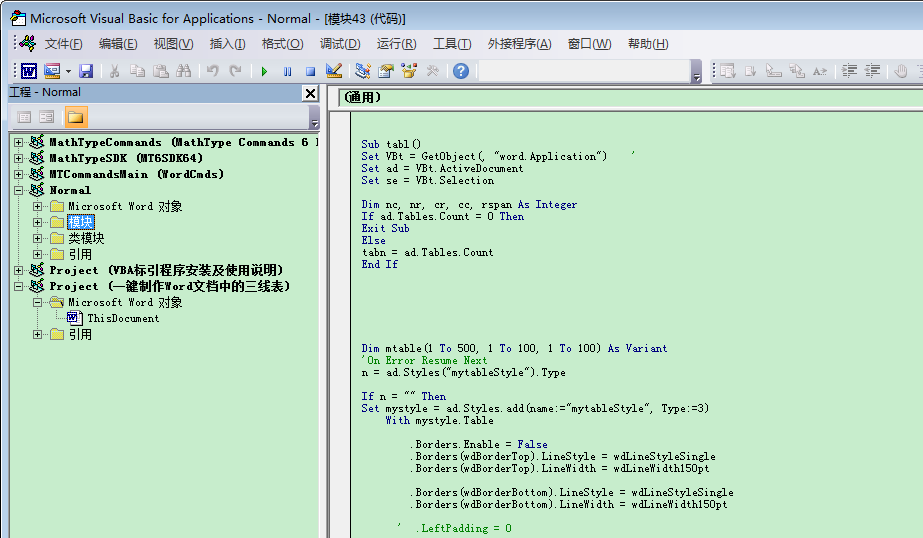Screen dimensions: 923x538
Task: Close the project explorer panel
Action: point(310,93)
